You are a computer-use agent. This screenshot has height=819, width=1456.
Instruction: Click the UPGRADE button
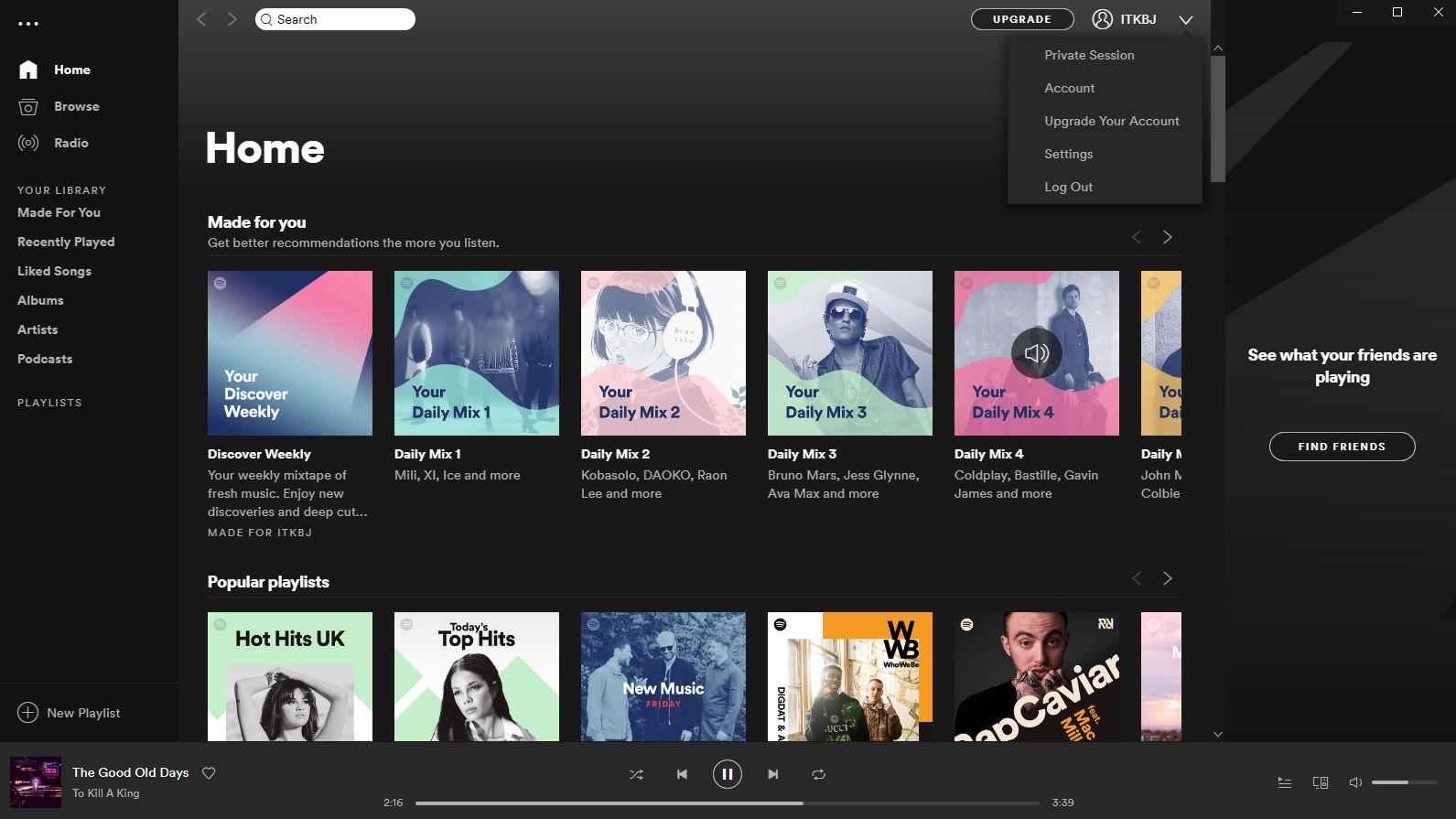[1022, 19]
